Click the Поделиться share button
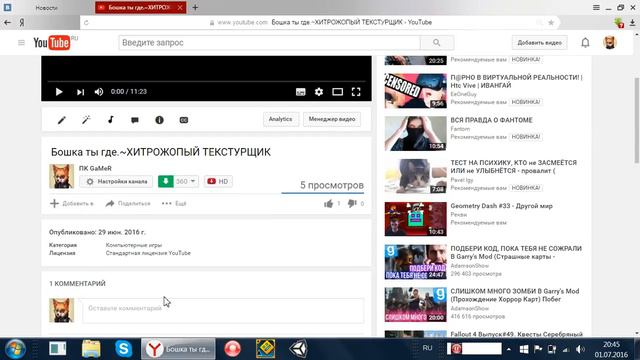Viewport: 640px width, 360px height. tap(128, 203)
